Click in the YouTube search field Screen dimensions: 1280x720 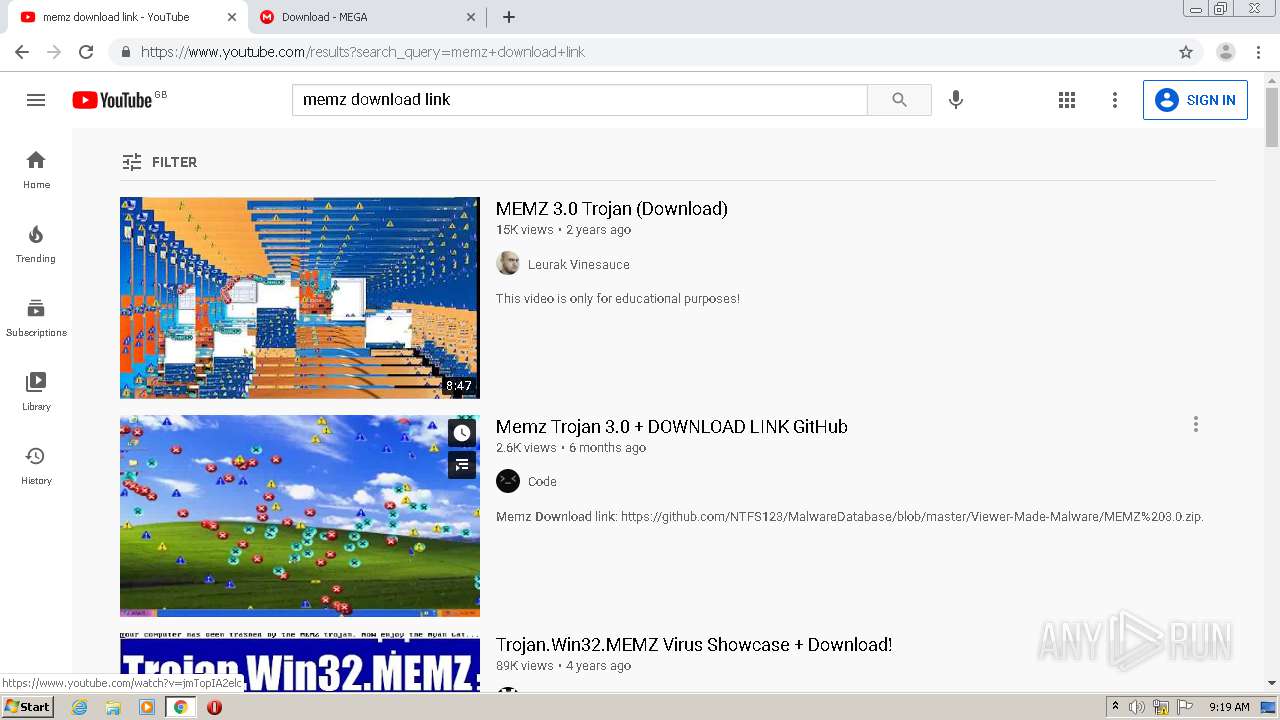point(580,100)
